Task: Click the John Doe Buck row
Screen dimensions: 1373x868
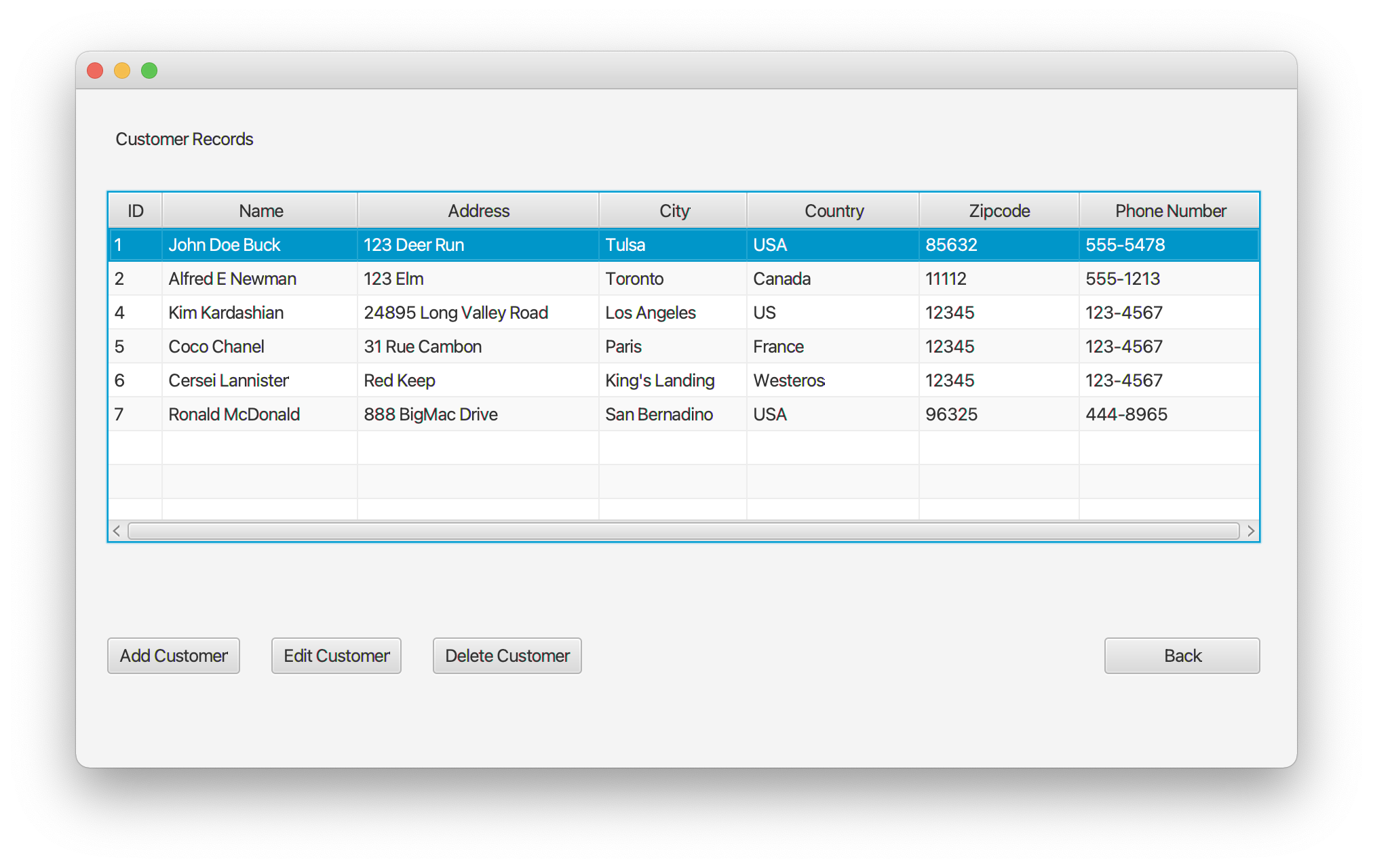Action: [x=224, y=245]
